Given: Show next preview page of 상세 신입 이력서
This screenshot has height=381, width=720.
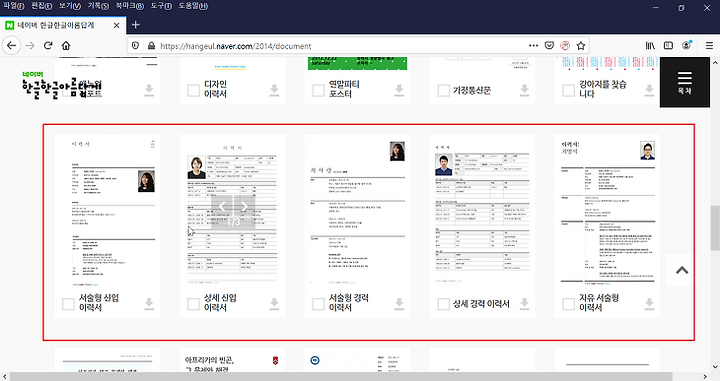Looking at the screenshot, I should [244, 207].
